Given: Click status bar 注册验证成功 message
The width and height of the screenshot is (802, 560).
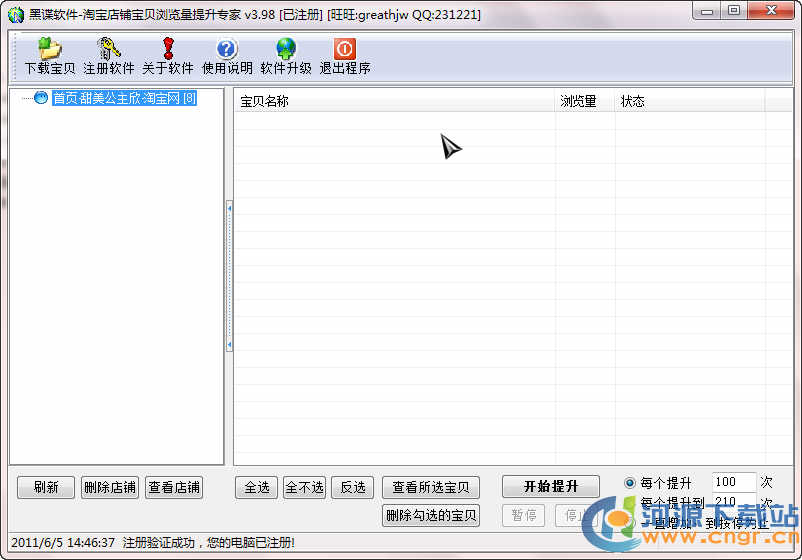Looking at the screenshot, I should click(x=209, y=543).
